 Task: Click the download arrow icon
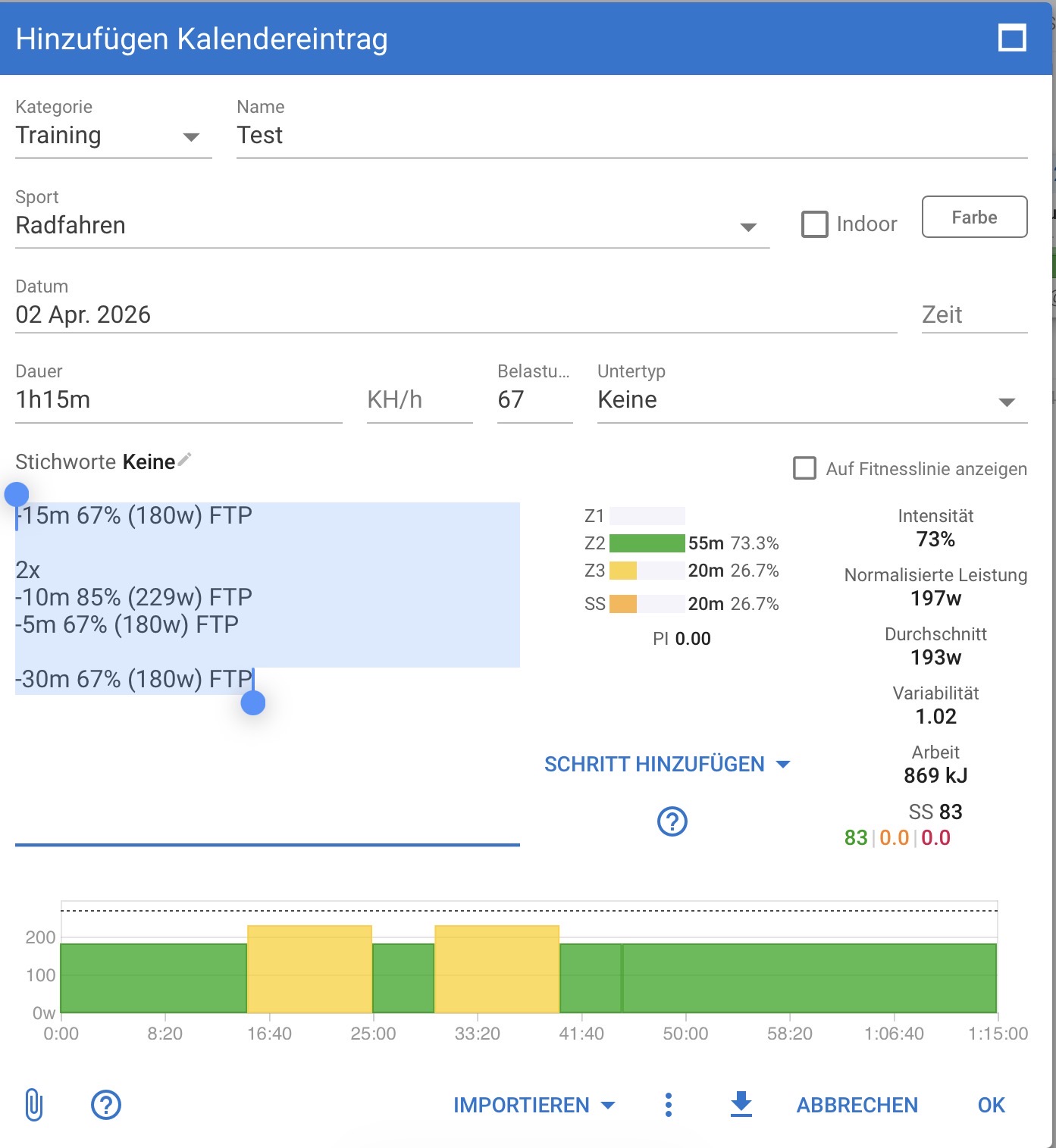coord(741,1104)
